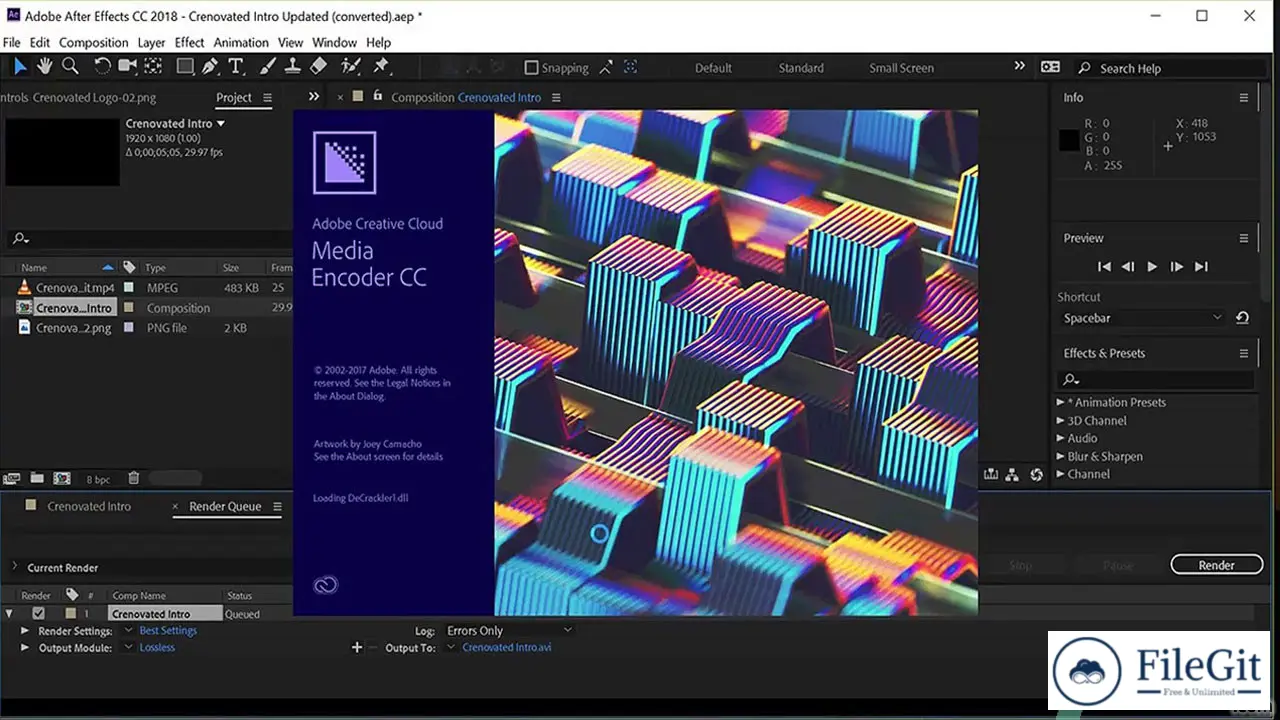Create a new composition from Project panel footer

click(x=62, y=479)
